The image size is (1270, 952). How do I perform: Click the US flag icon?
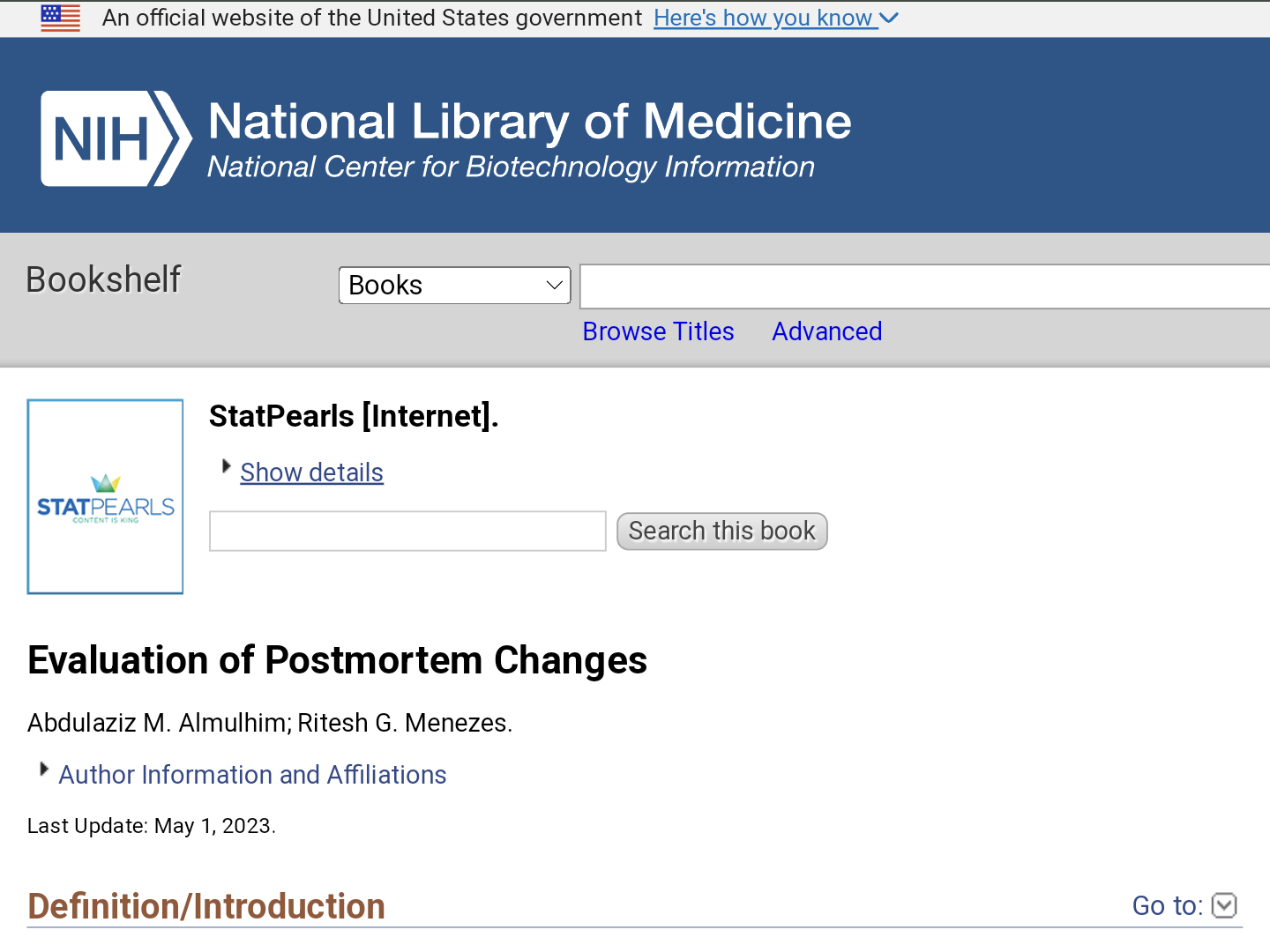(x=60, y=19)
